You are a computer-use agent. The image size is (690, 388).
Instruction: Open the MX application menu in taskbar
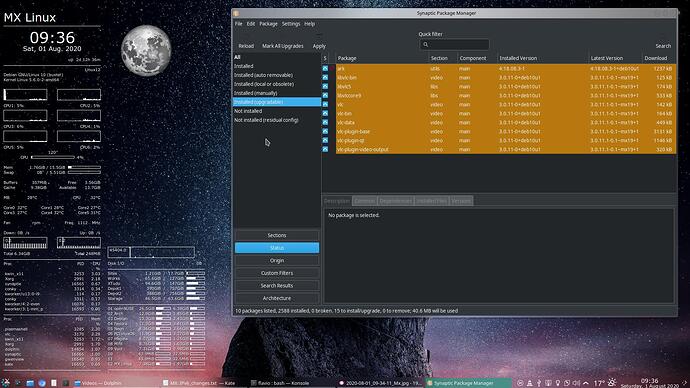[6, 383]
